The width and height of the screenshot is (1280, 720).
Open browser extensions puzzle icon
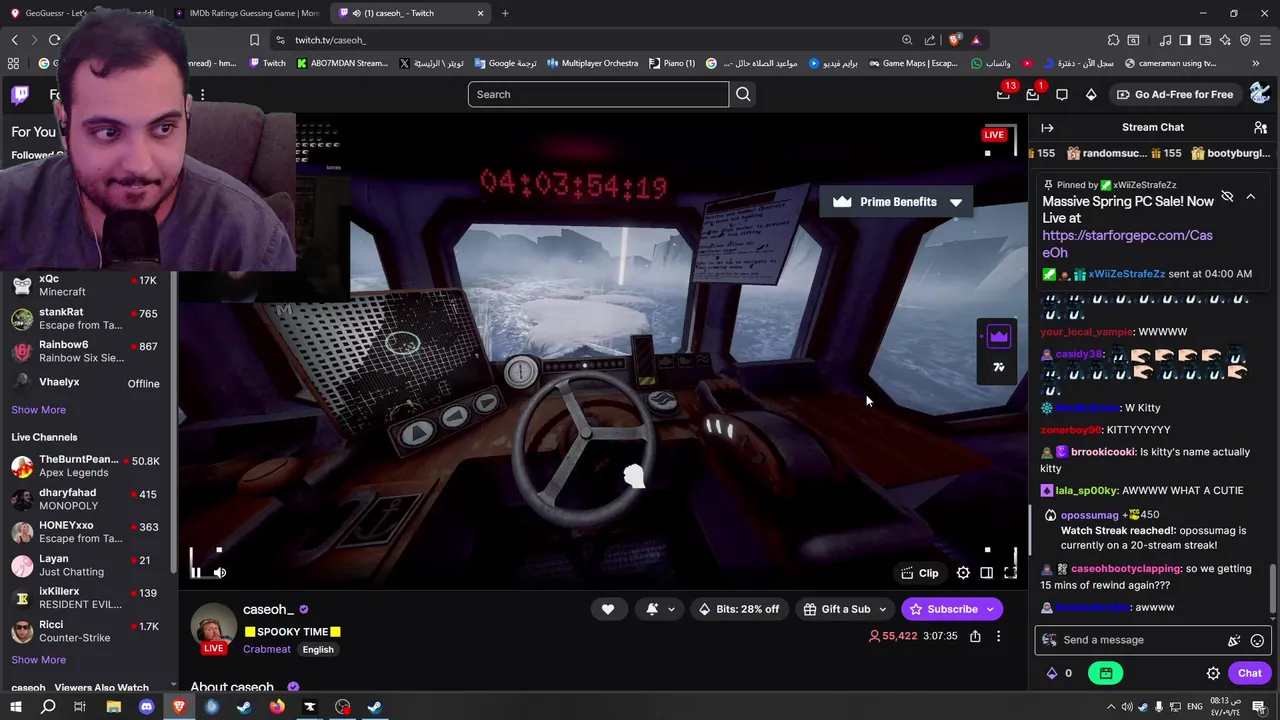point(1113,40)
